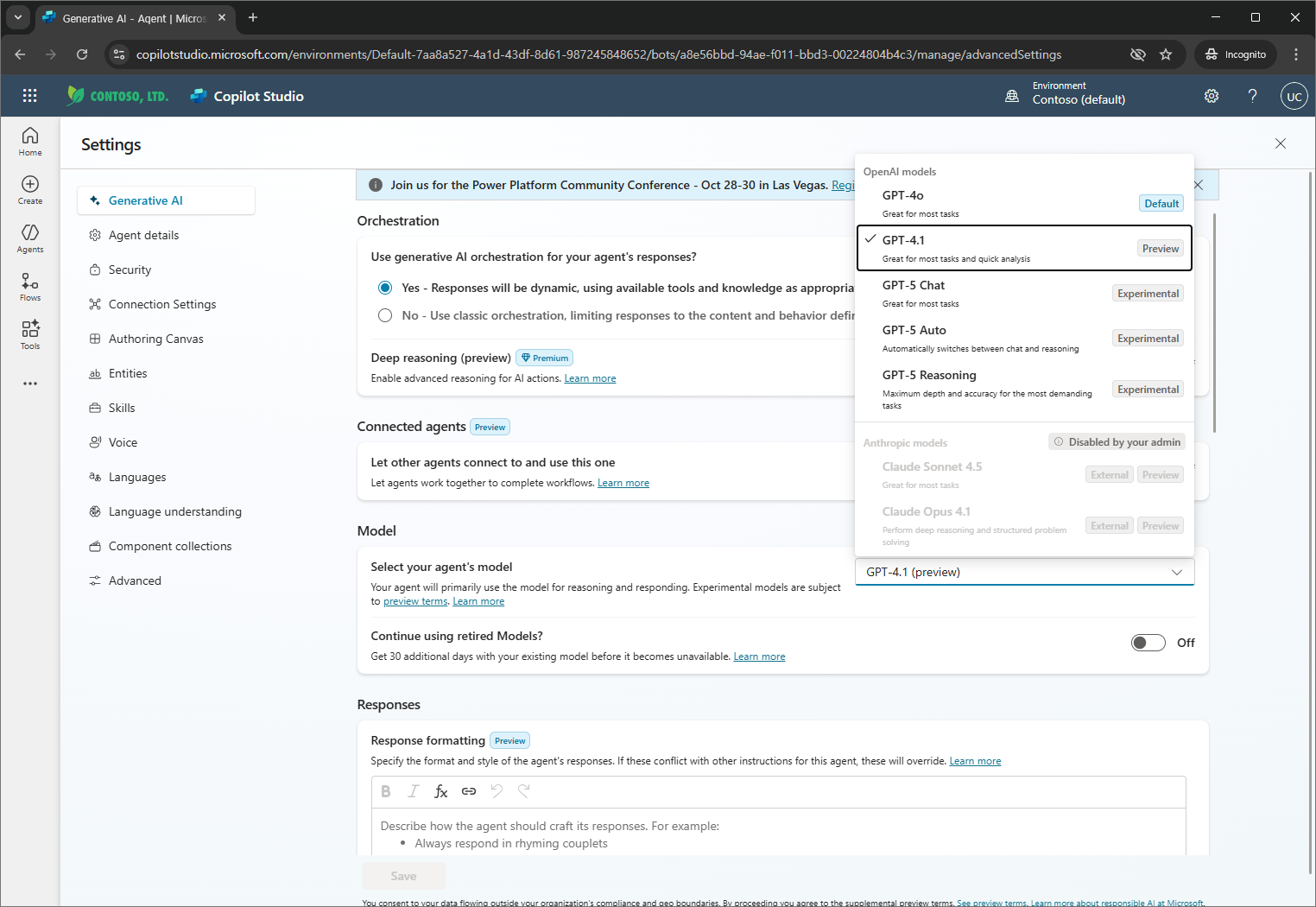Choose GPT-4o model option
Screen dimensions: 1316x907
(1024, 204)
